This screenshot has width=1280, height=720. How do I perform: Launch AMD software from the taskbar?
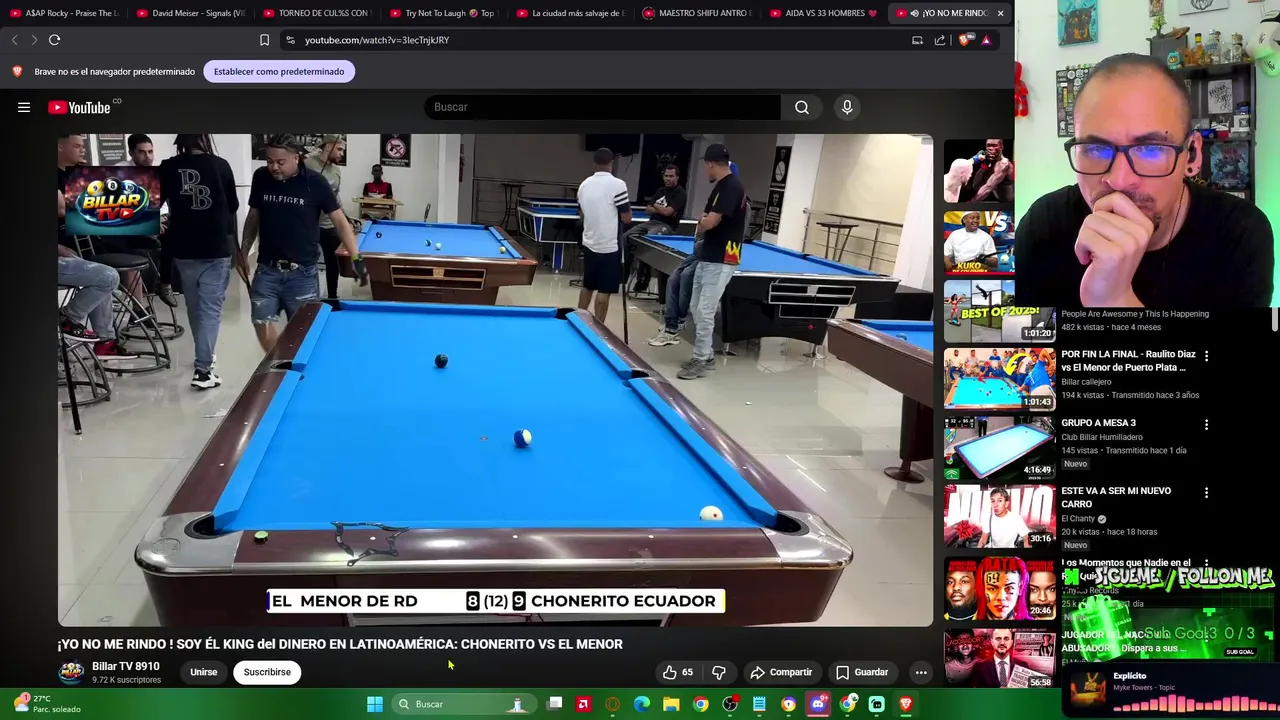(584, 704)
